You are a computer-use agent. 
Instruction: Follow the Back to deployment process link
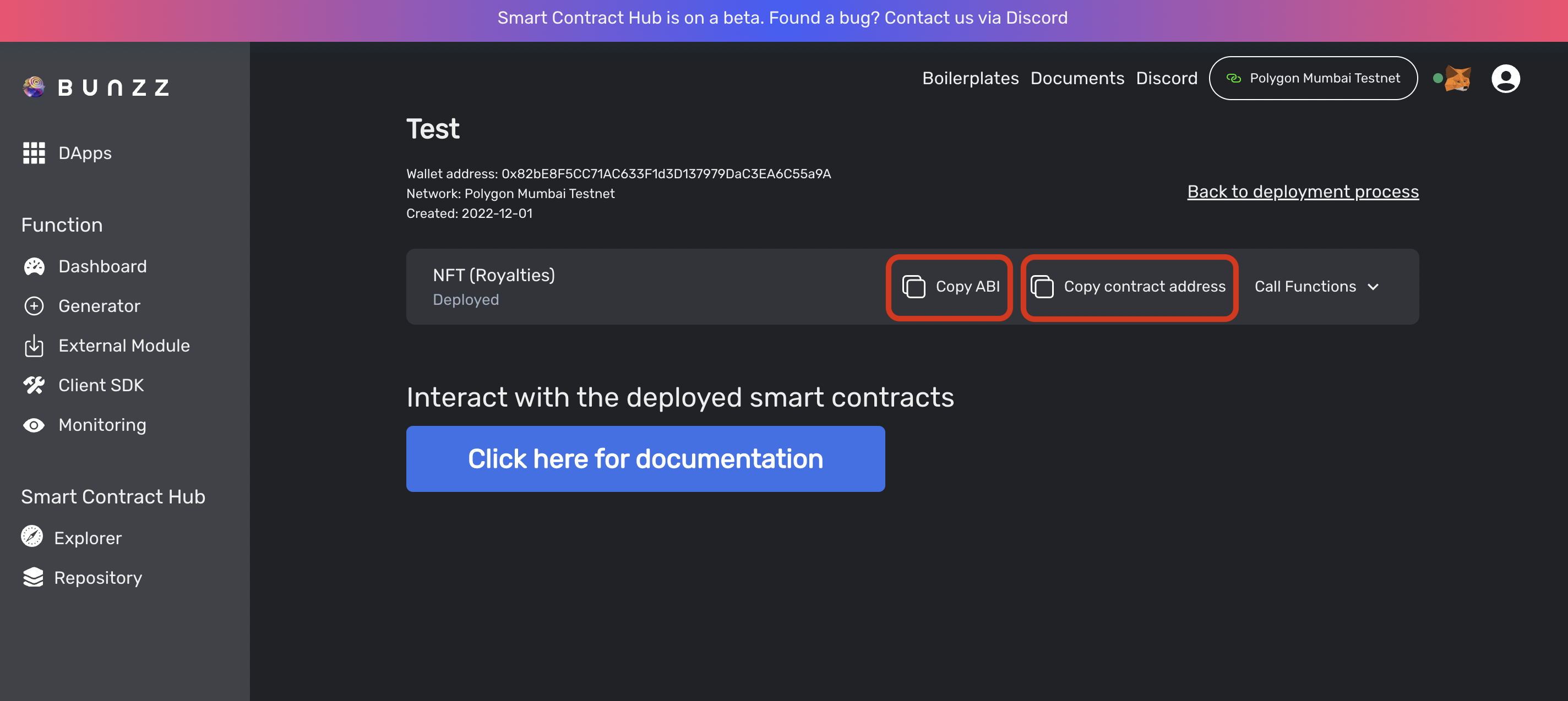tap(1303, 191)
